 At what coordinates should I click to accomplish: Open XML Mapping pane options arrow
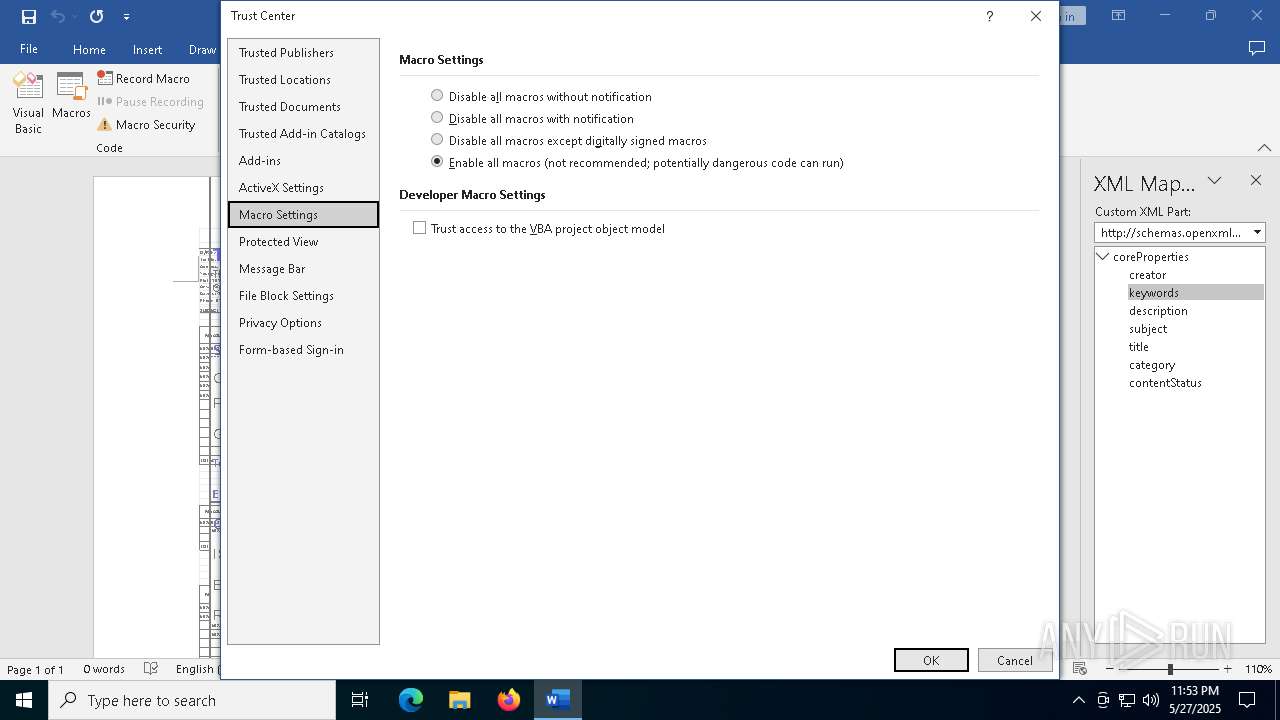[1214, 181]
